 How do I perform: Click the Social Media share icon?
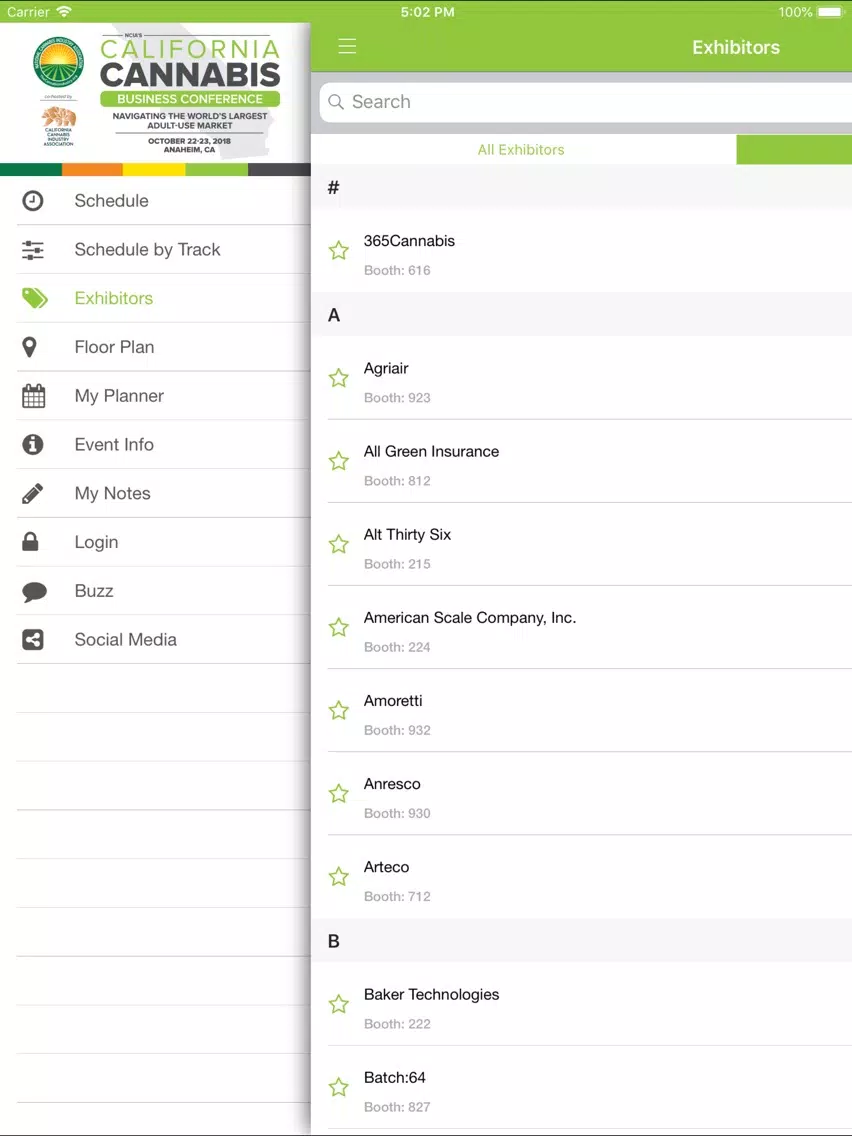33,640
